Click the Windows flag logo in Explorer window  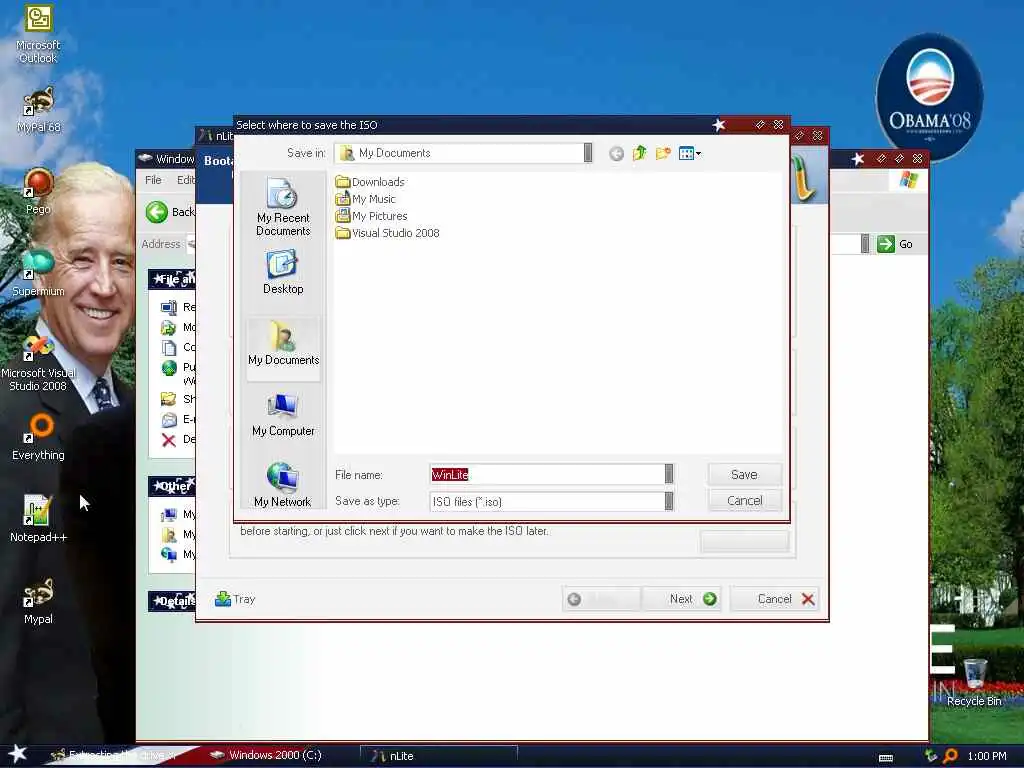coord(908,180)
